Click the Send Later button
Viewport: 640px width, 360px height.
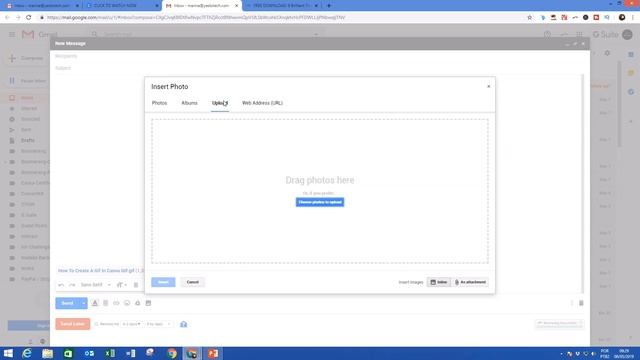(73, 324)
